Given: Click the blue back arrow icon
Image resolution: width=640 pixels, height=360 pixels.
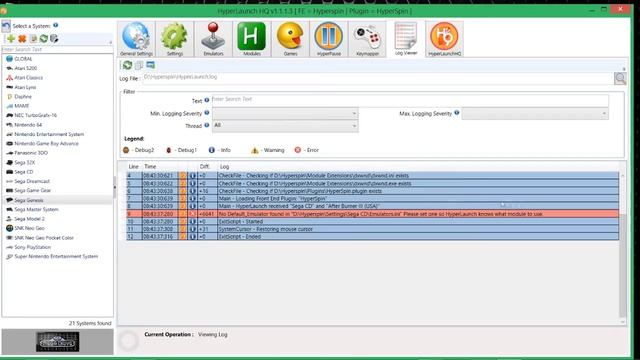Looking at the screenshot, I should pos(6,26).
